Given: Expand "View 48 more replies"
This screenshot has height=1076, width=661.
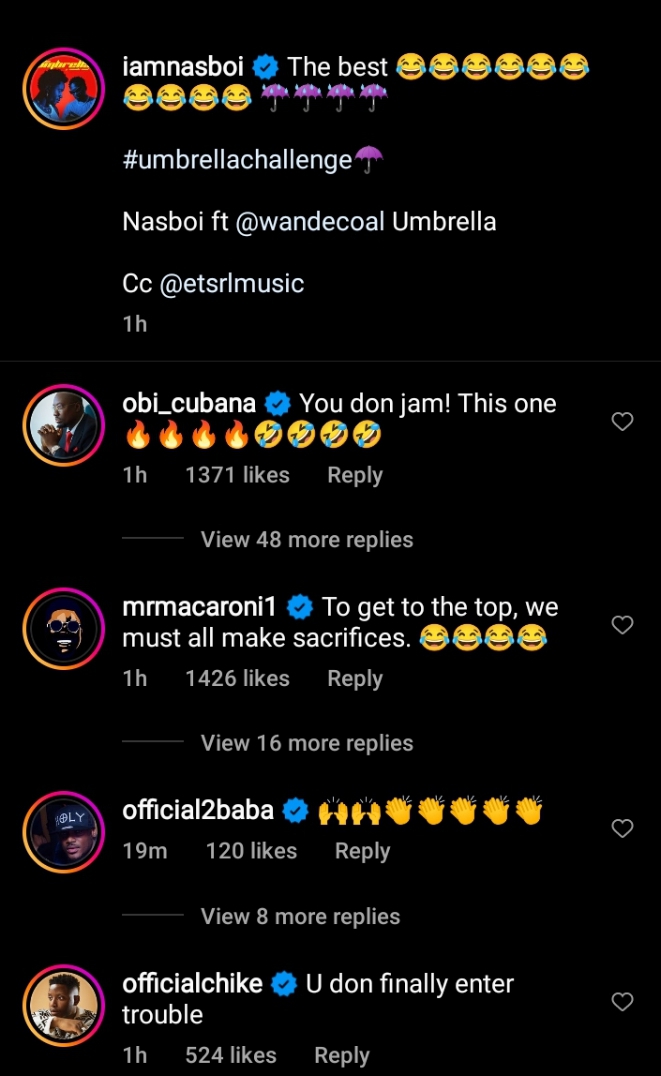Looking at the screenshot, I should [306, 540].
